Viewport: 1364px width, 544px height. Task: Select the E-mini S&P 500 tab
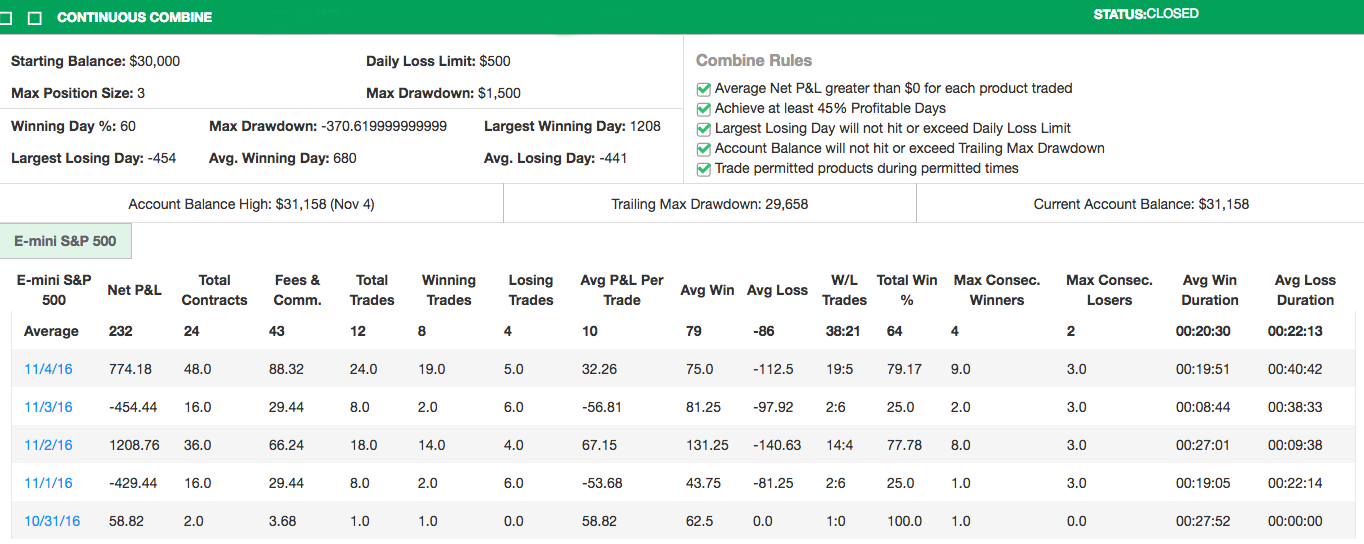pos(65,241)
